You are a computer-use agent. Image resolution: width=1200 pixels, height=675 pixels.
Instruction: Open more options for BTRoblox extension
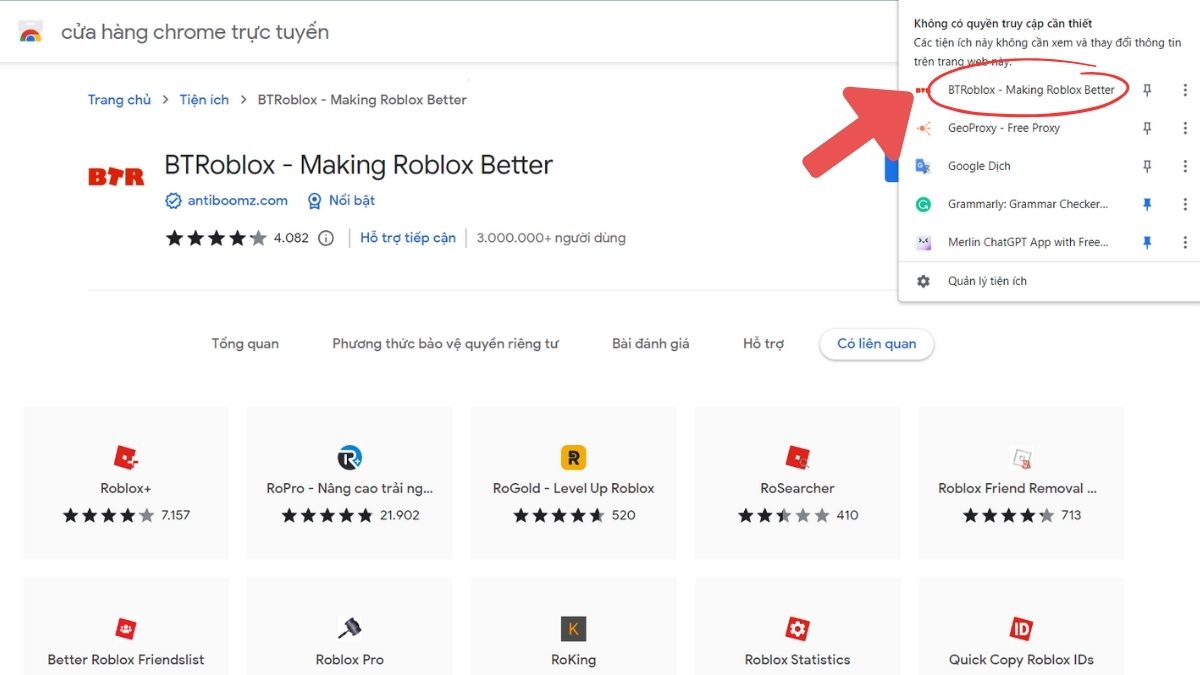point(1185,90)
